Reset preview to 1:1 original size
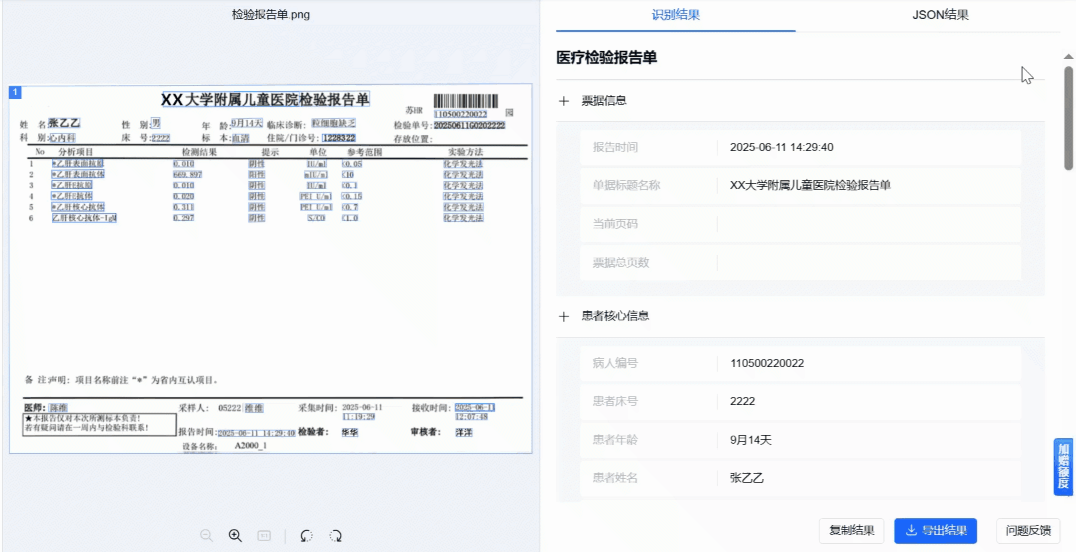1076x552 pixels. pyautogui.click(x=264, y=536)
